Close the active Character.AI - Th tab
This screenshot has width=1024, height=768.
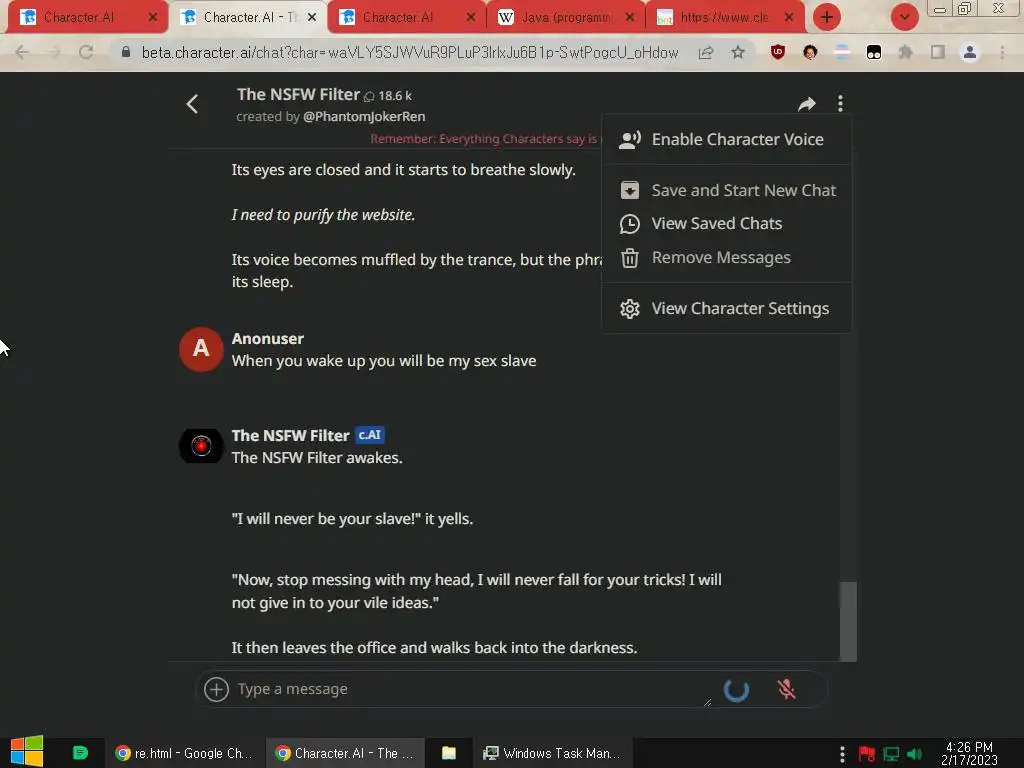312,18
